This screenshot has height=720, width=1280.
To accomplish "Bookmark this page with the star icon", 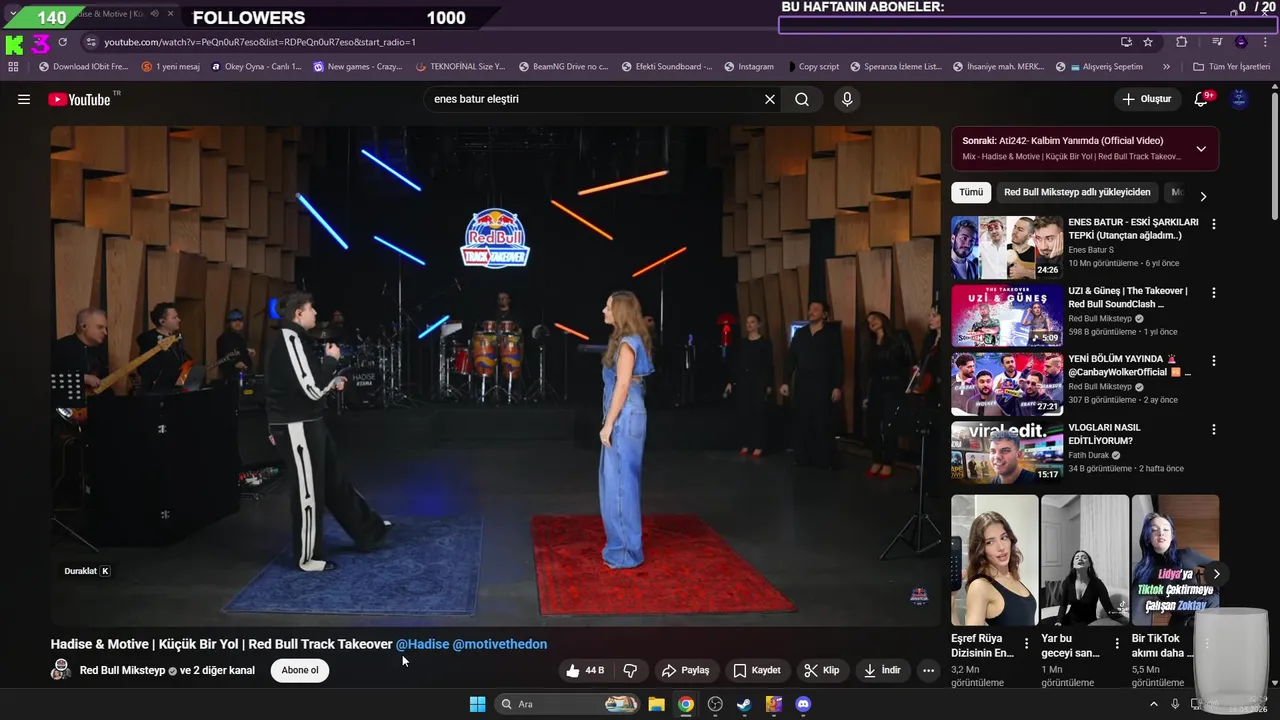I will click(1148, 42).
